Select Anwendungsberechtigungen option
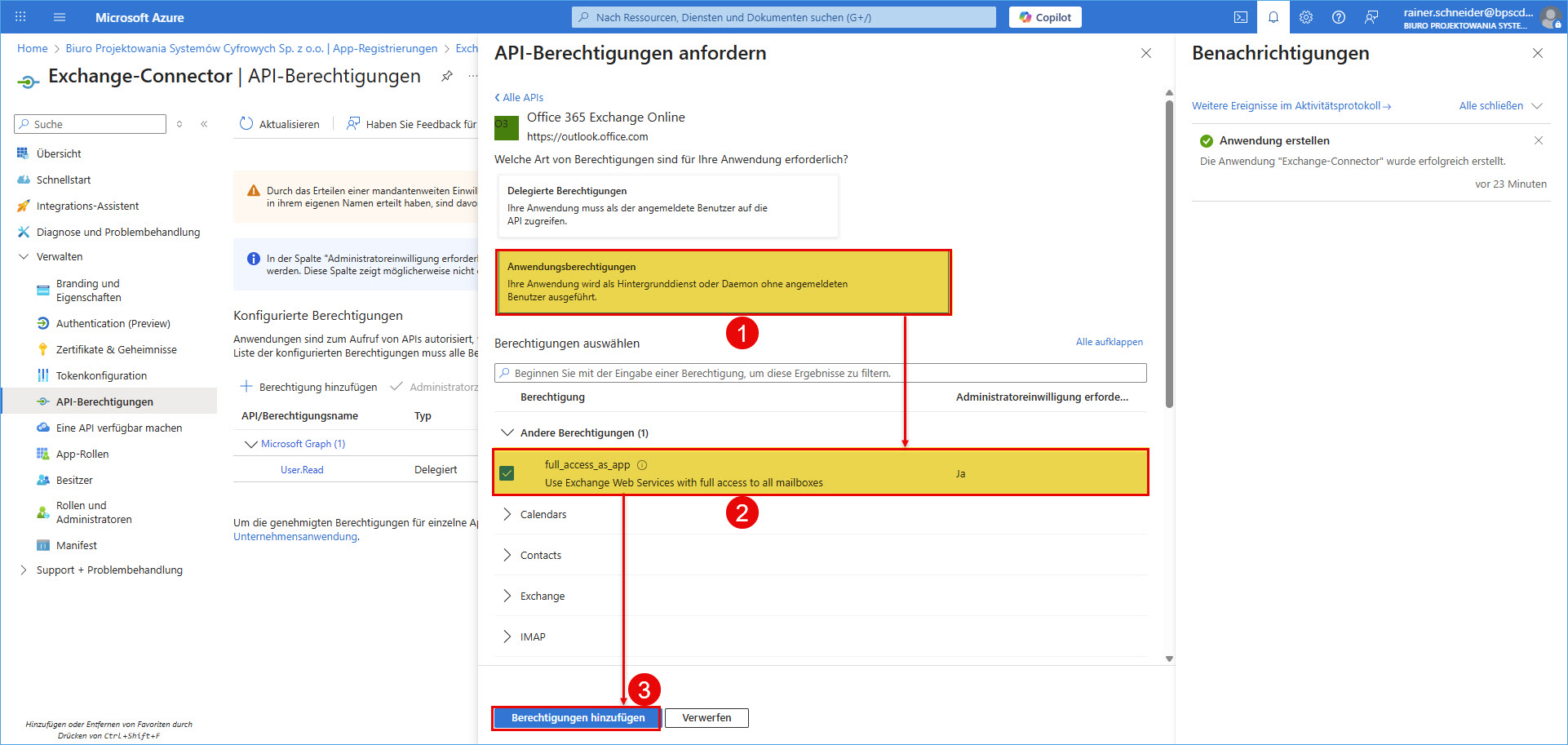 pyautogui.click(x=723, y=282)
